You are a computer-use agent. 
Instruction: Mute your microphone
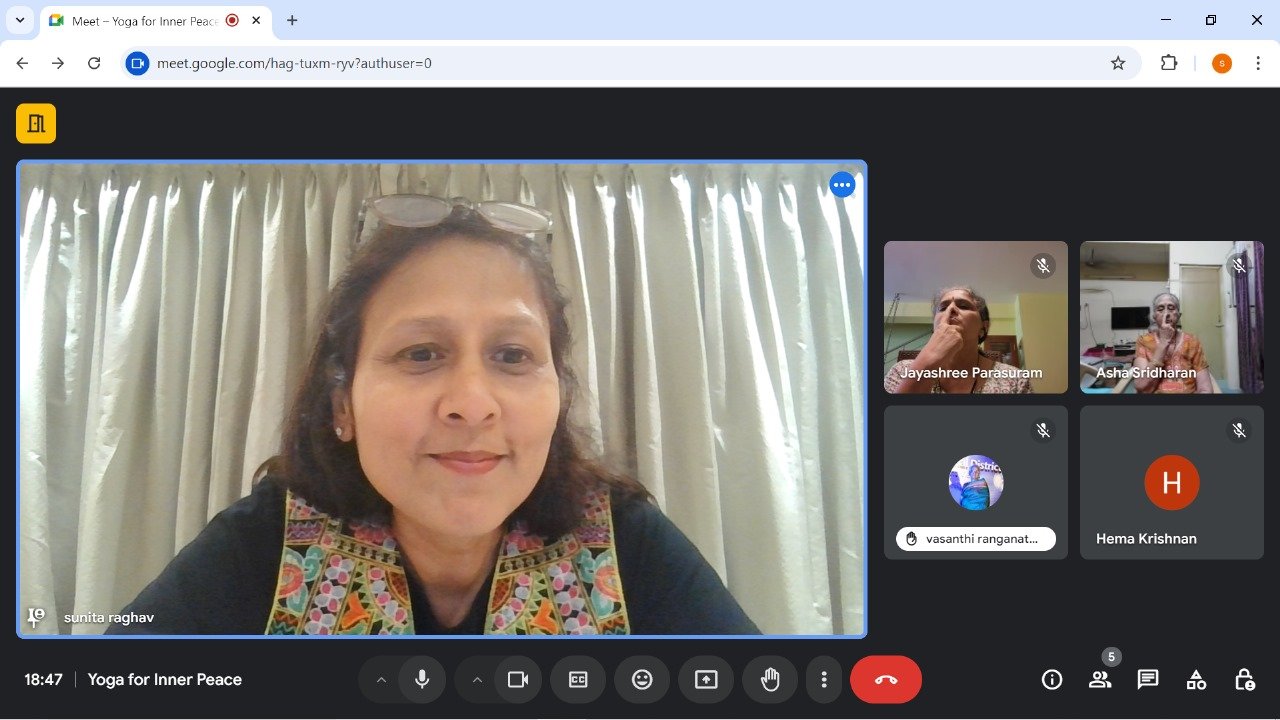pos(422,679)
